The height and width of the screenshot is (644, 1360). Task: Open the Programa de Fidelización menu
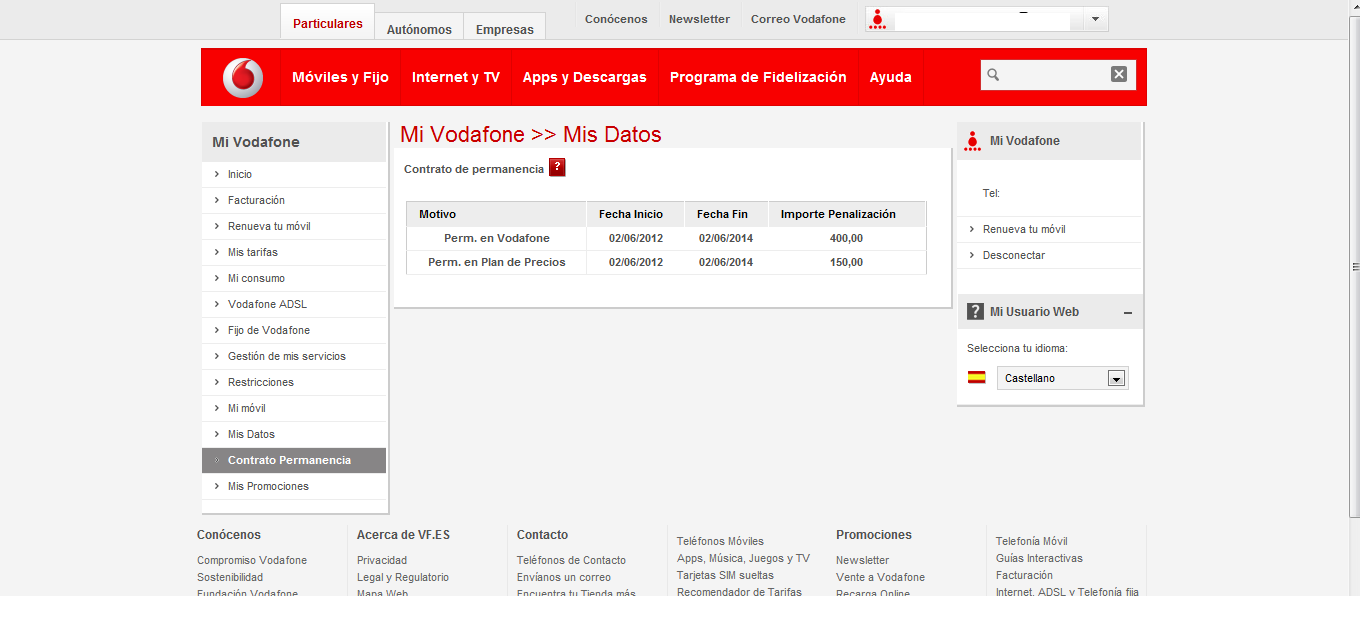[758, 77]
